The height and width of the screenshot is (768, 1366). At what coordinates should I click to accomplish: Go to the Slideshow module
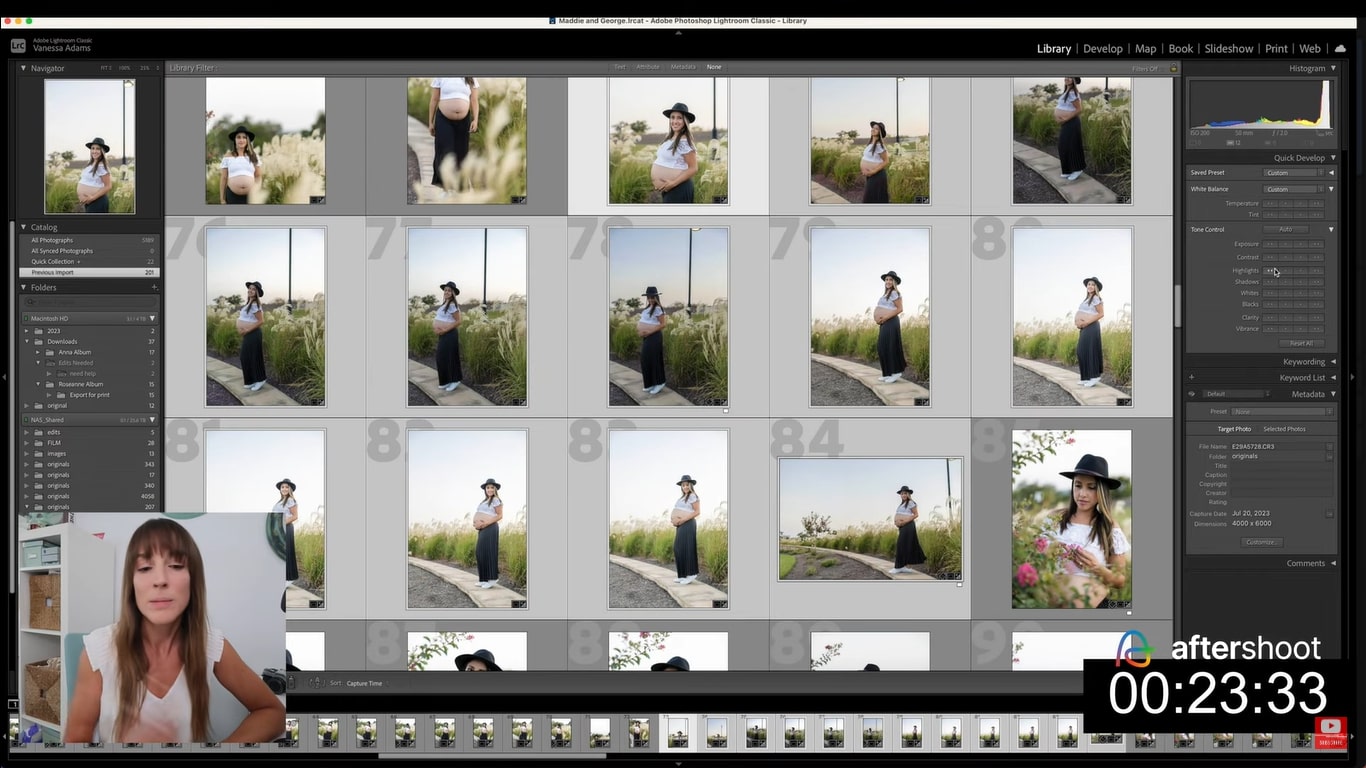tap(1229, 48)
